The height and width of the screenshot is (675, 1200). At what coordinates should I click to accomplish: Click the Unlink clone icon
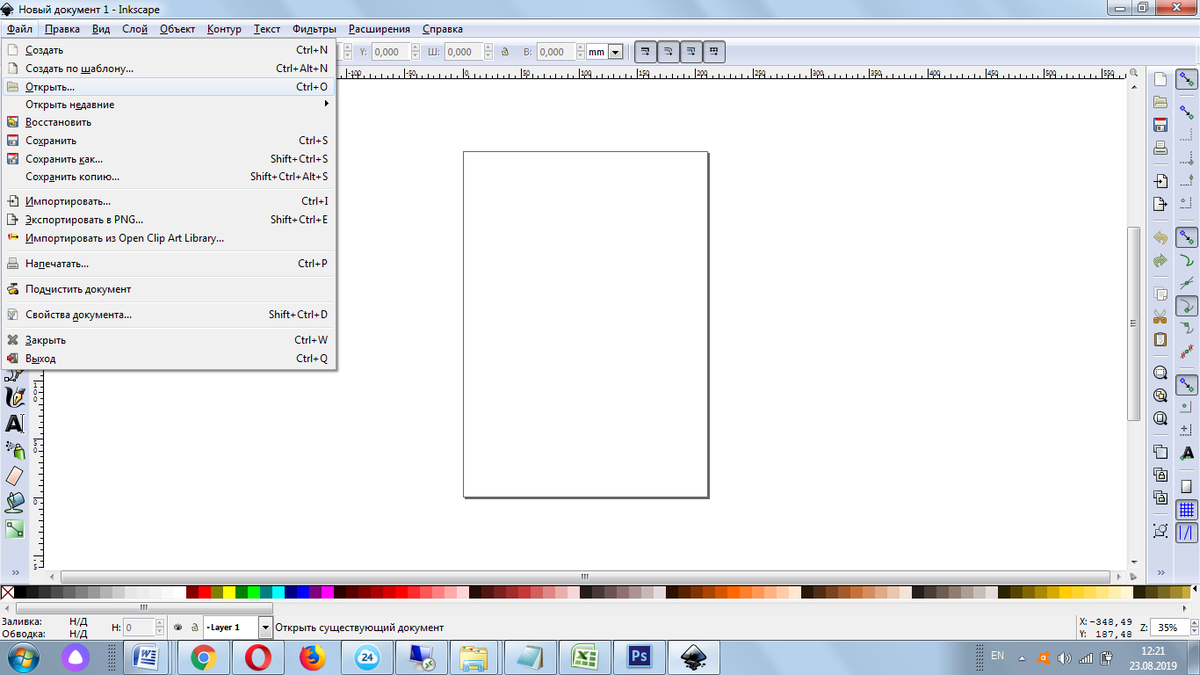click(1160, 498)
